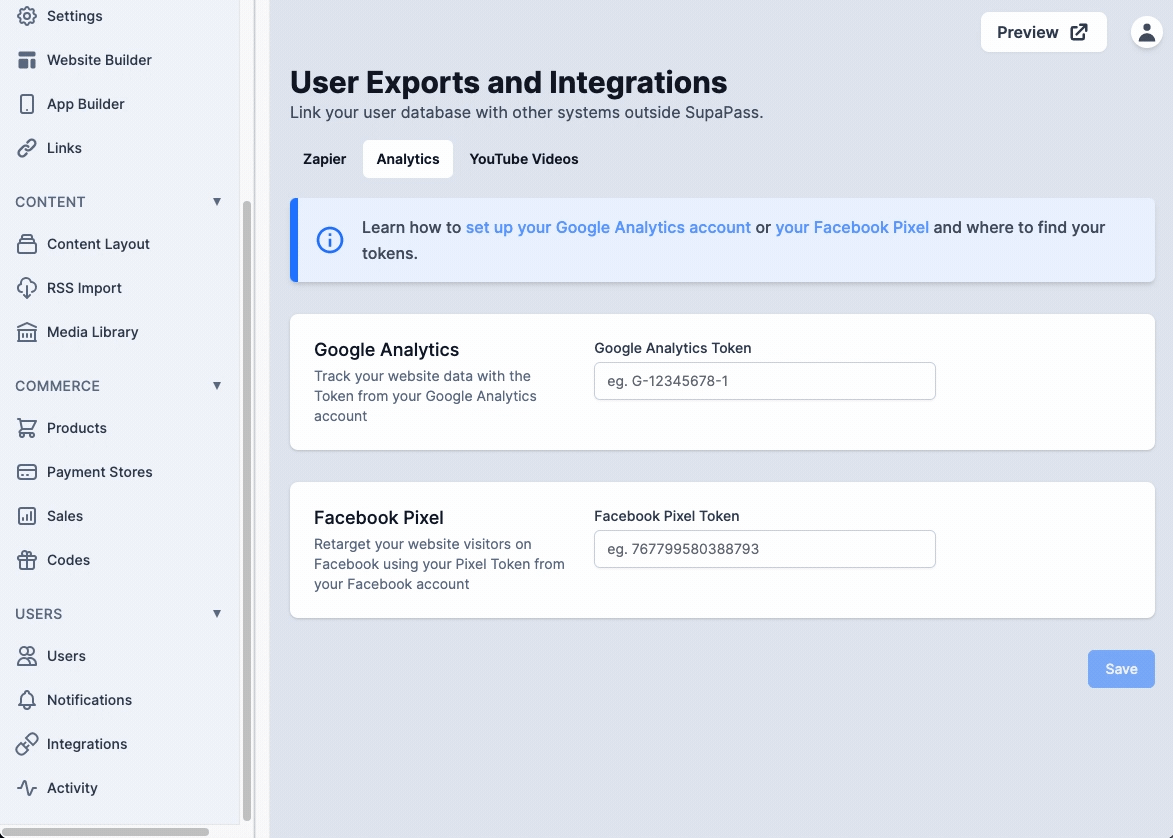Open 'your Facebook Pixel' help link
The height and width of the screenshot is (838, 1173).
(x=852, y=227)
